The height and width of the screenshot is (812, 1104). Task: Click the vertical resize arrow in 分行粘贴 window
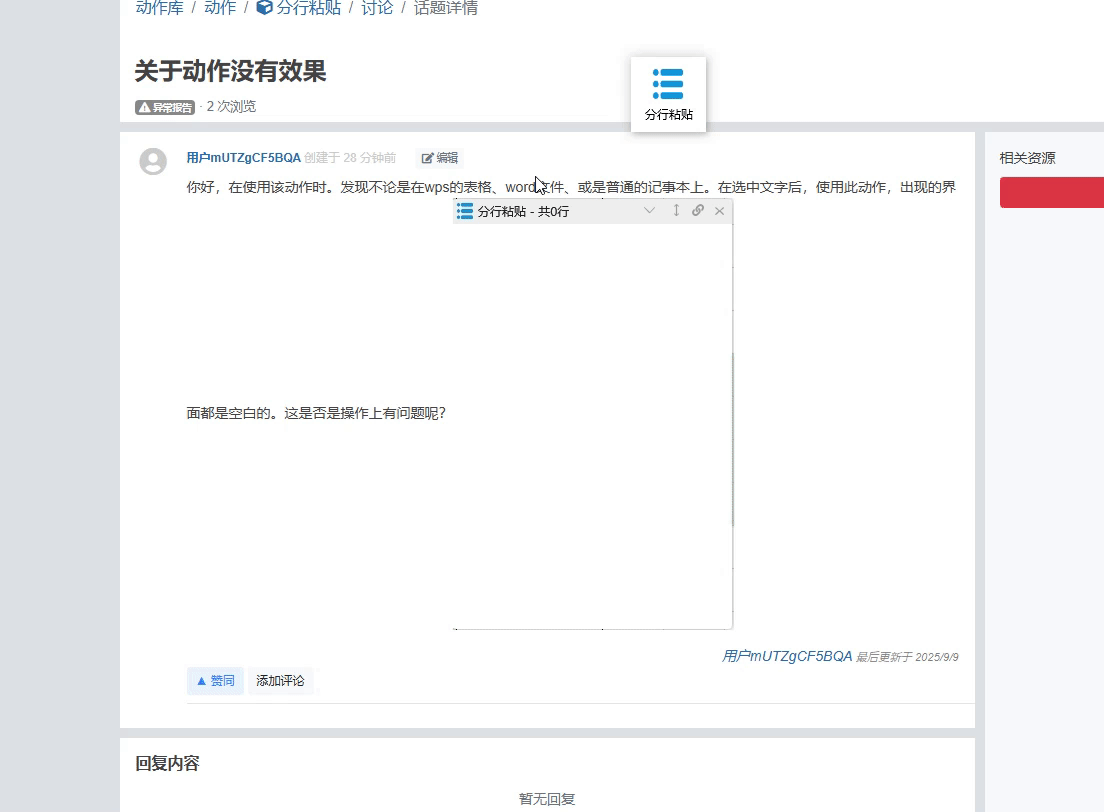click(676, 211)
